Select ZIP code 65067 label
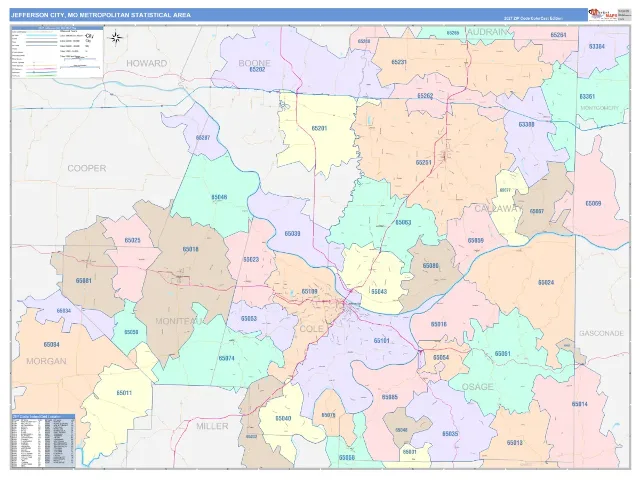 (537, 211)
